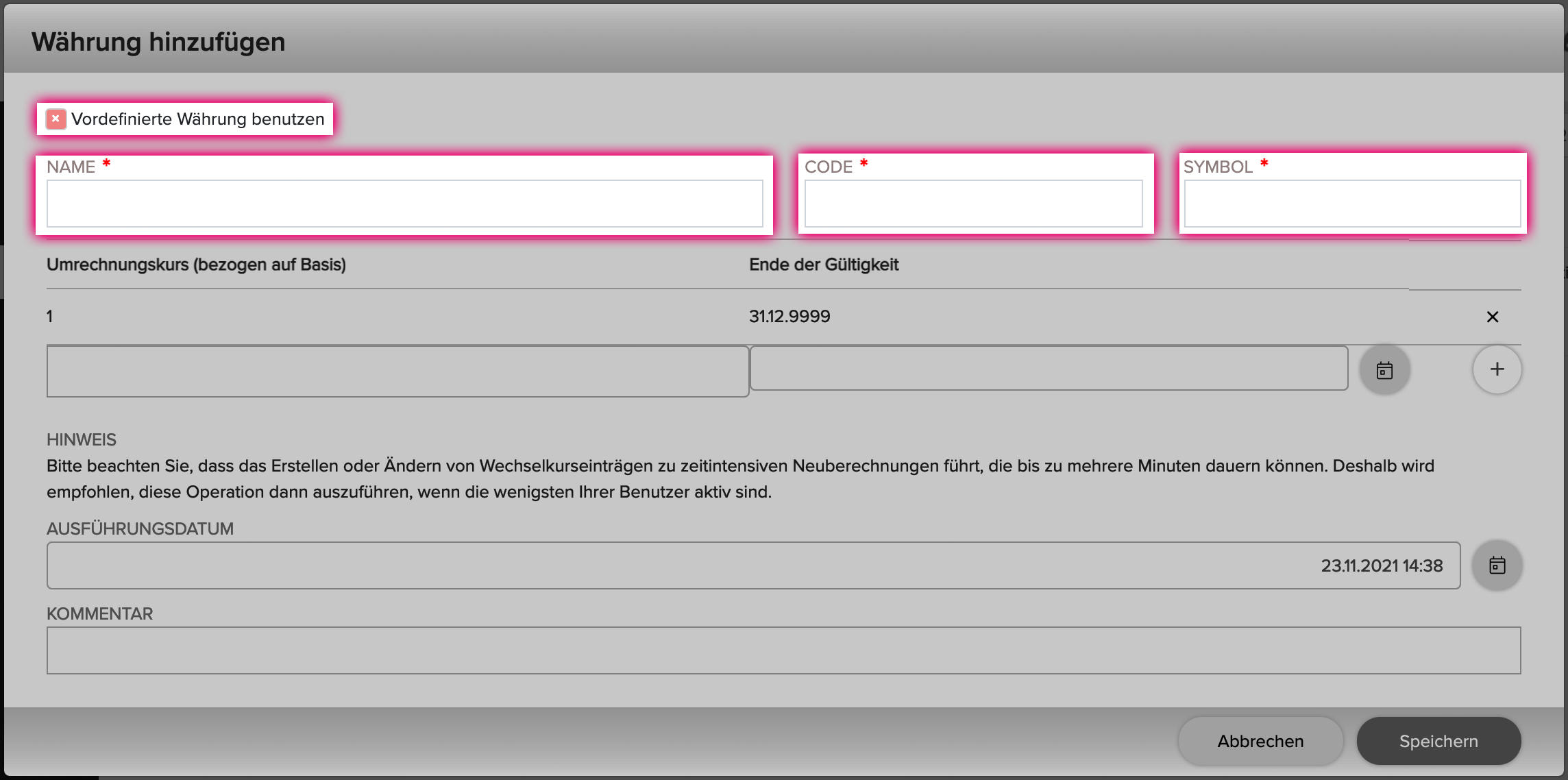Click the HINWEIS heading
1568x780 pixels.
[82, 439]
